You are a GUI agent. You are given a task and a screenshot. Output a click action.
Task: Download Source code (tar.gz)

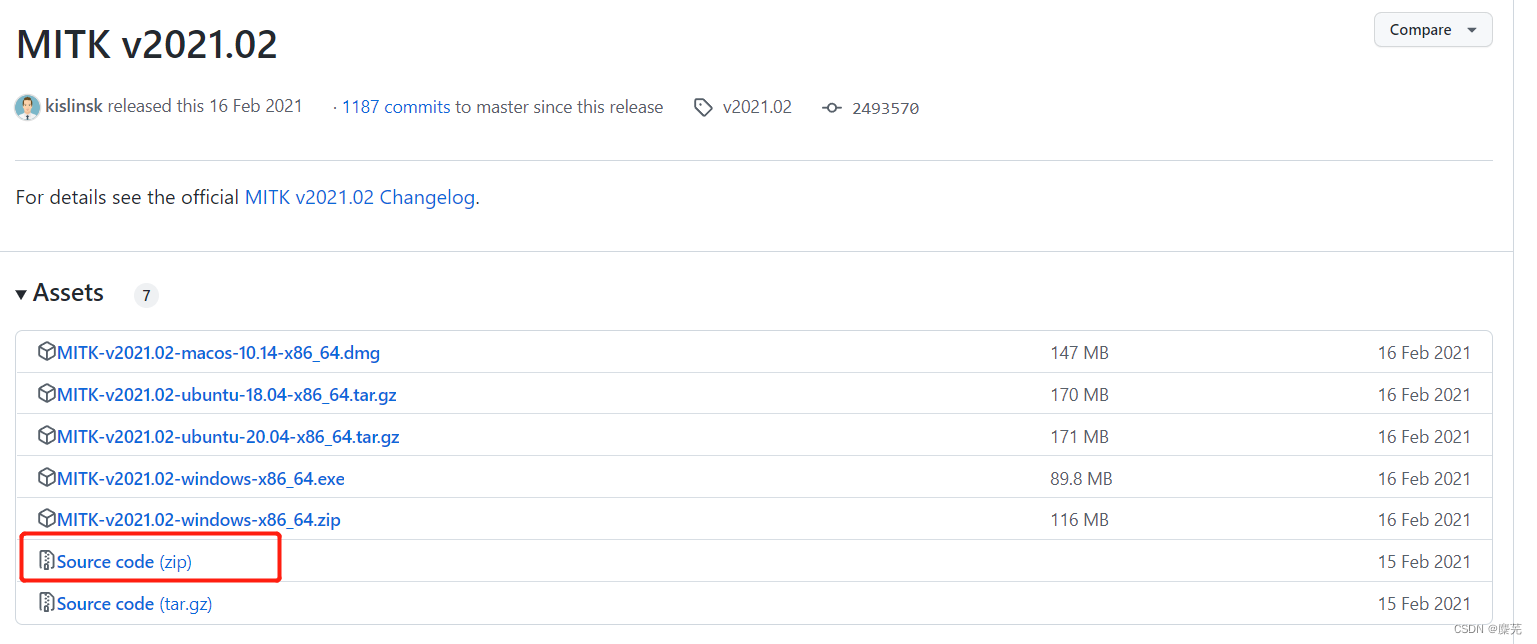(135, 604)
